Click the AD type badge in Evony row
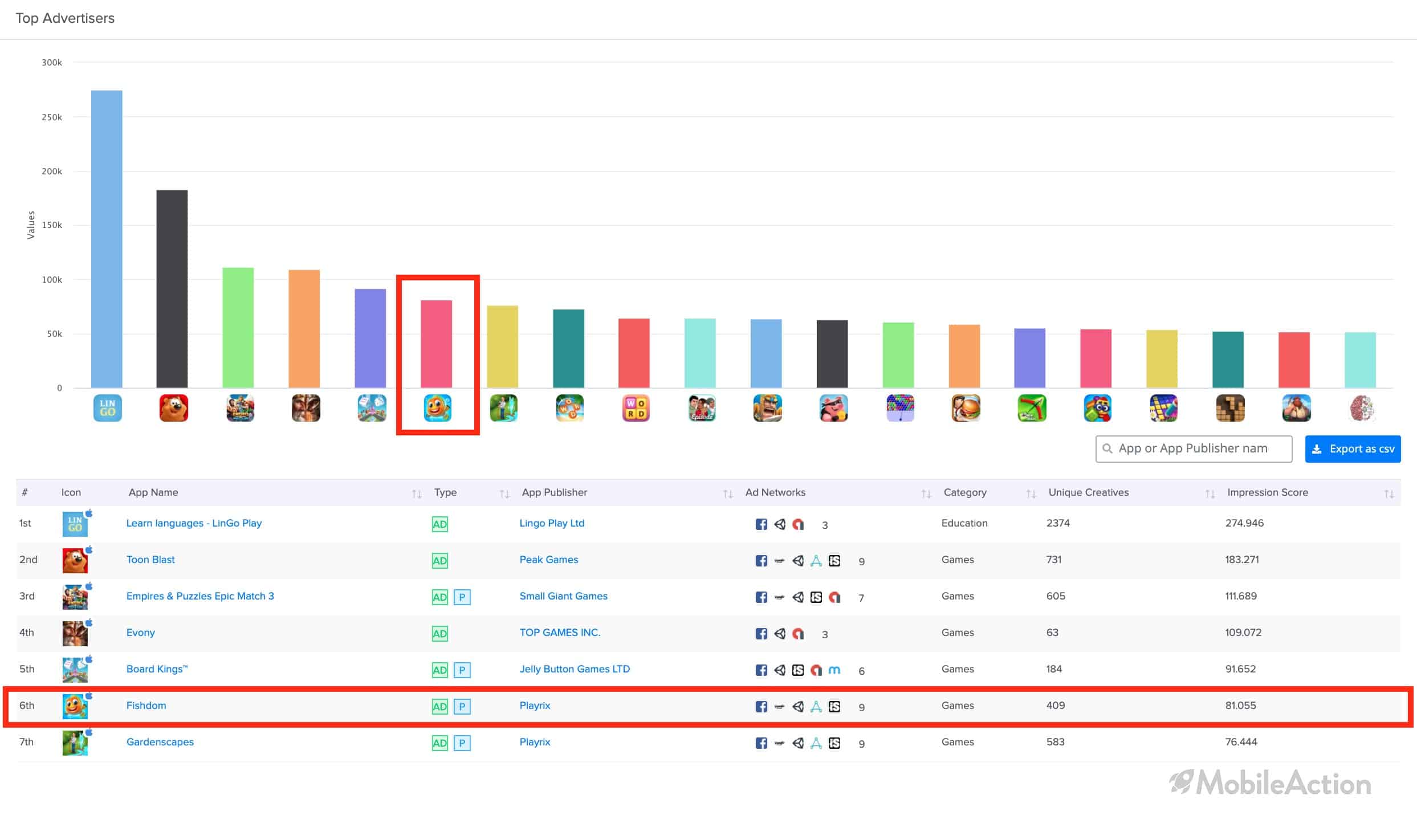The width and height of the screenshot is (1417, 840). click(x=439, y=633)
